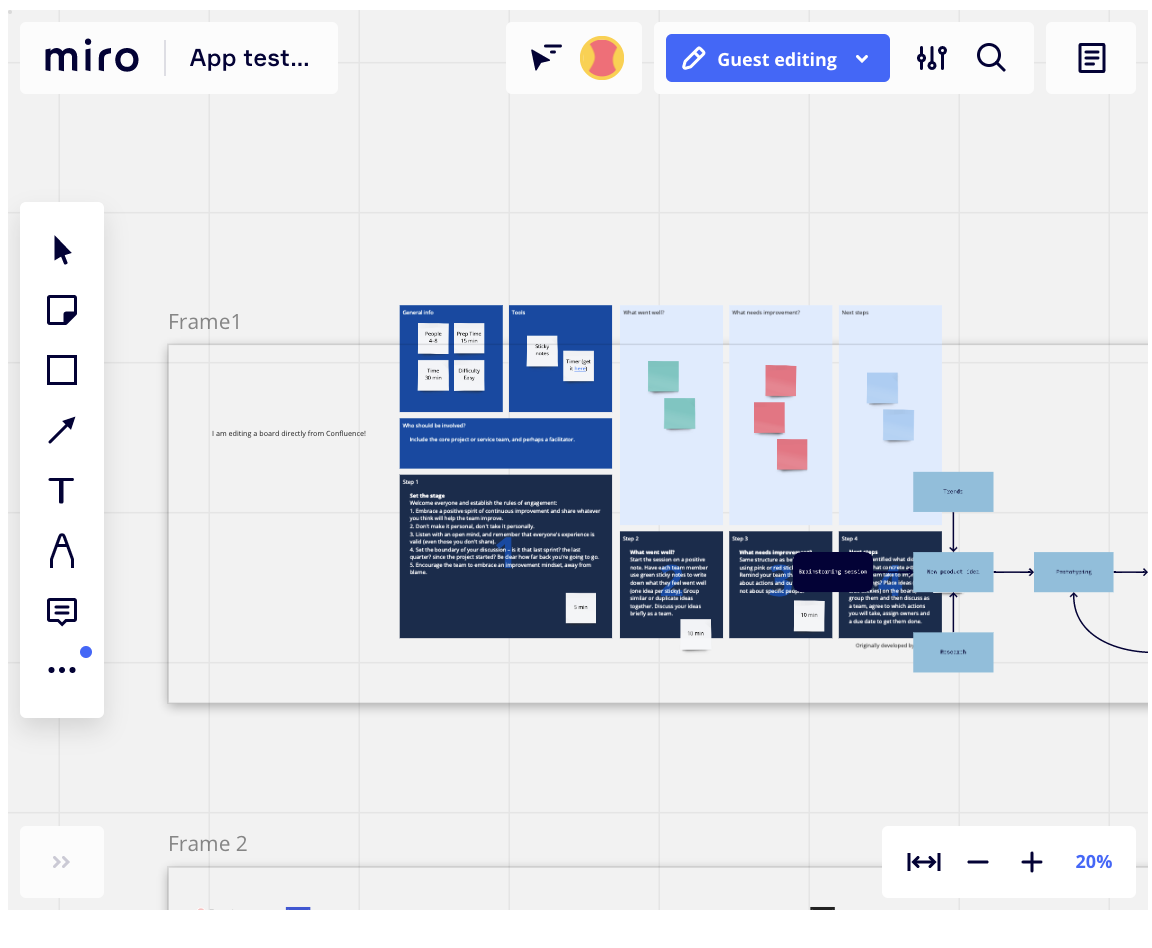Expand the bottom-left panel chevrons
The image size is (1152, 948).
(62, 862)
